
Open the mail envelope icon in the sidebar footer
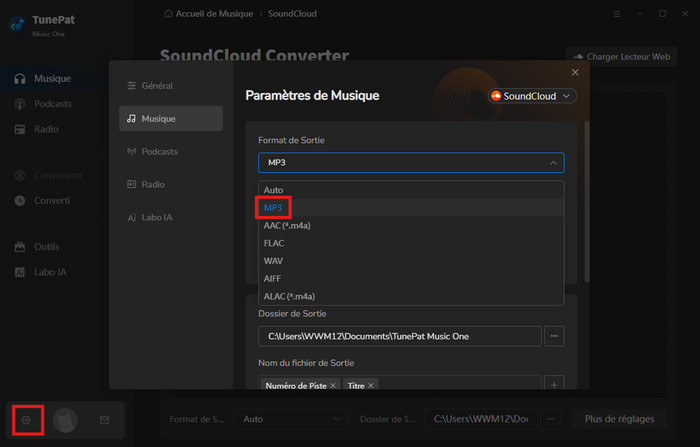click(104, 420)
